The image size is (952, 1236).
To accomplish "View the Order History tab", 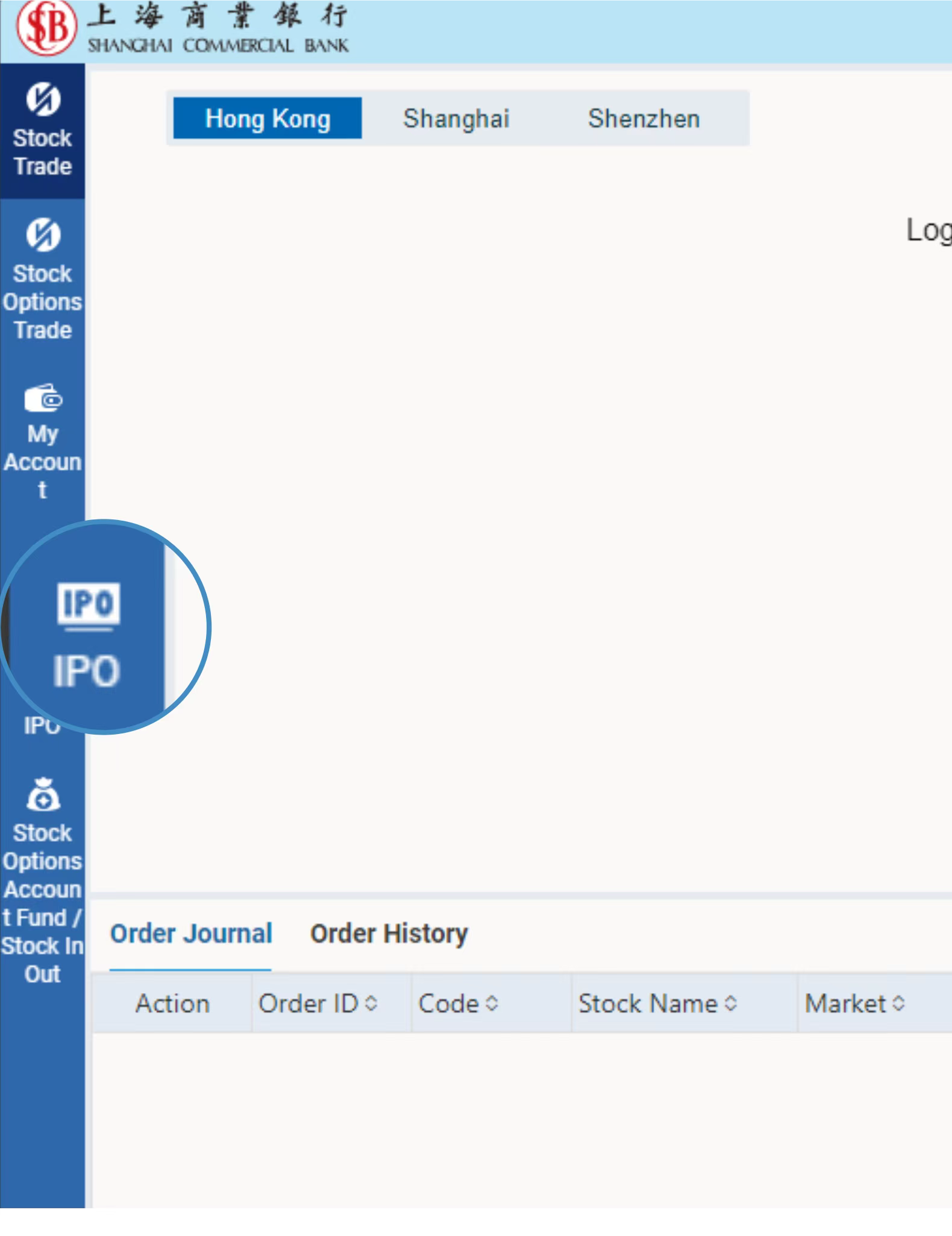I will (x=389, y=933).
